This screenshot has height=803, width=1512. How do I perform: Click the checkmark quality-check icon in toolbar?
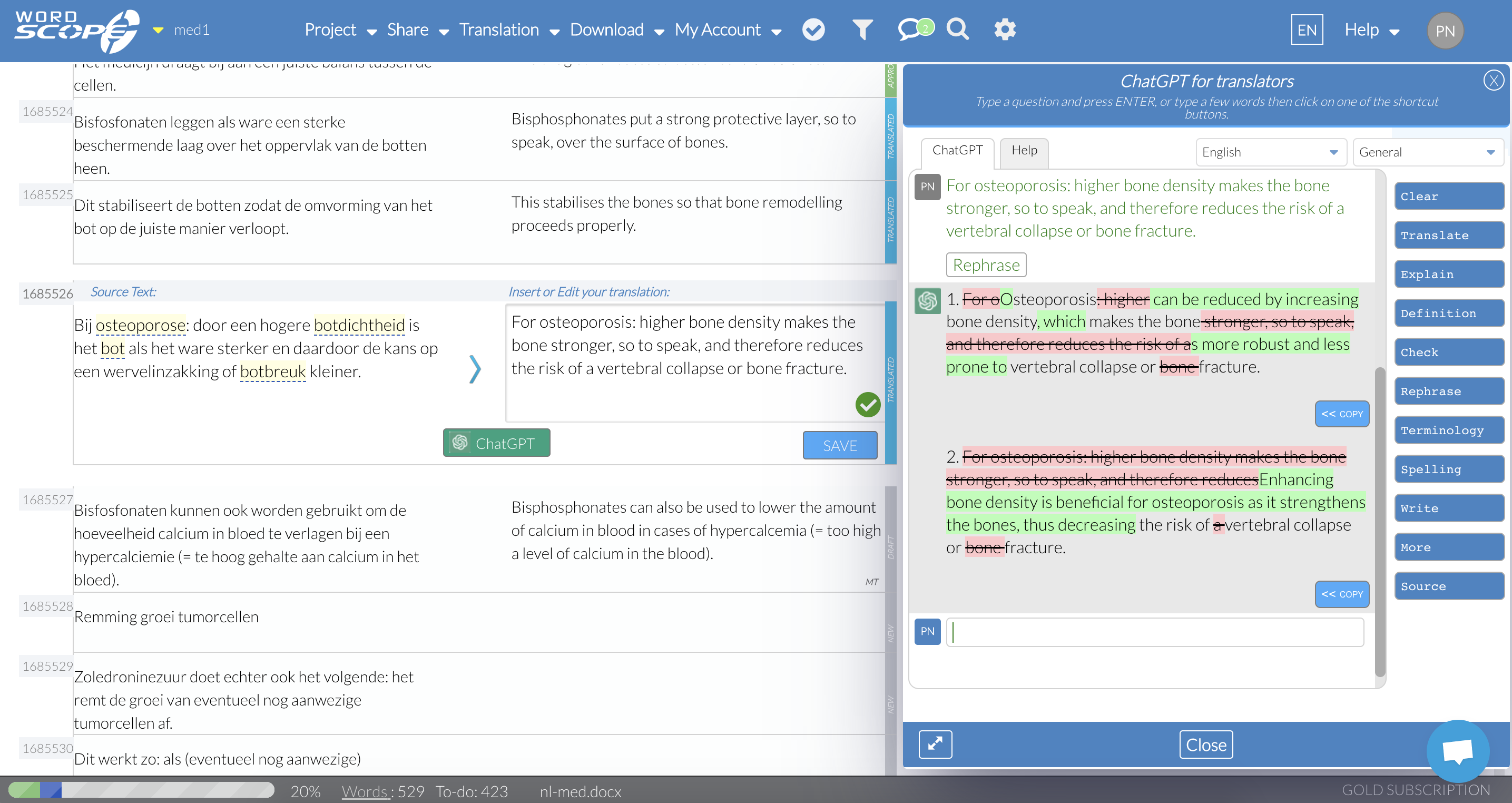pyautogui.click(x=813, y=30)
